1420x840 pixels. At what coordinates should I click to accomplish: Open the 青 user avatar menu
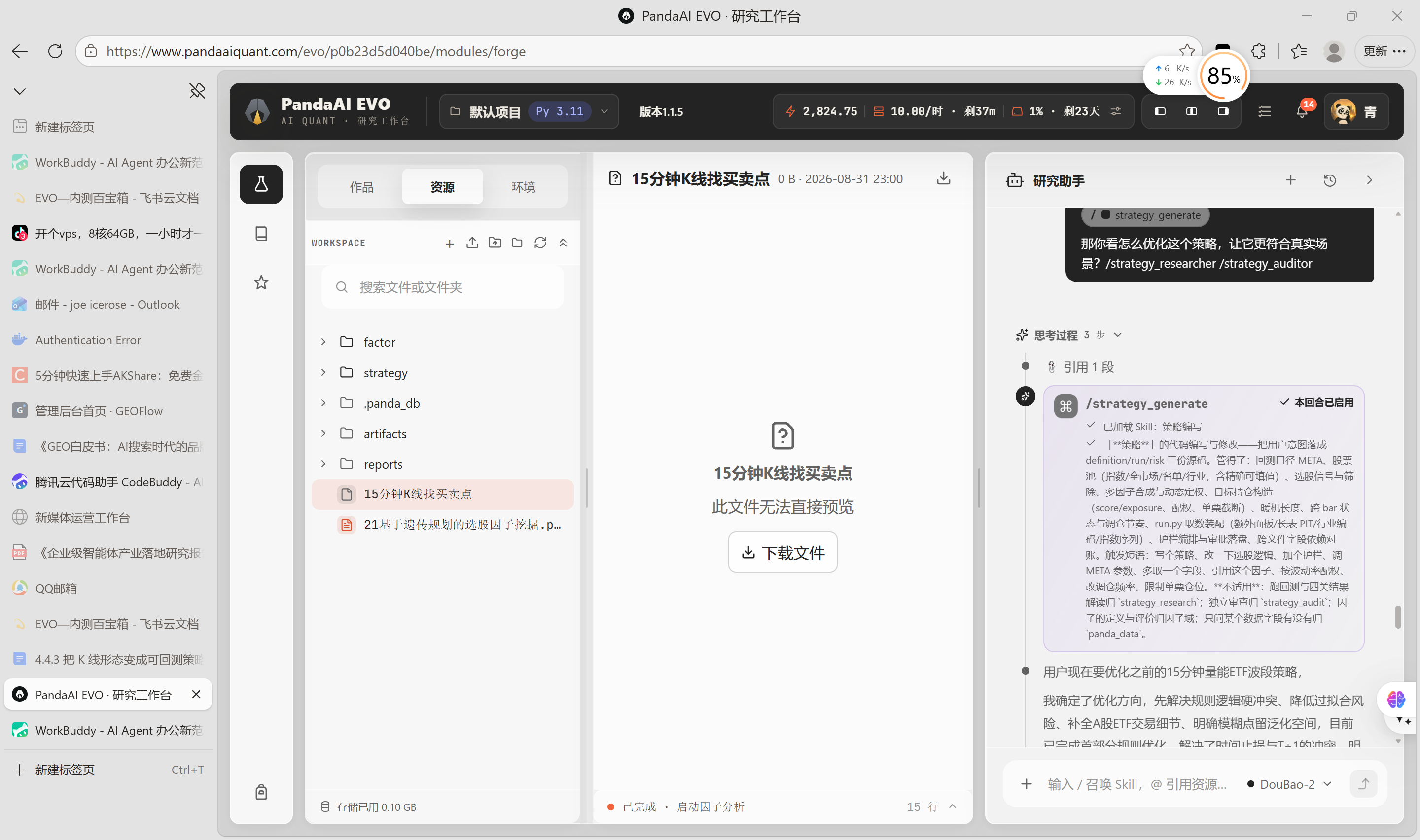click(x=1355, y=111)
